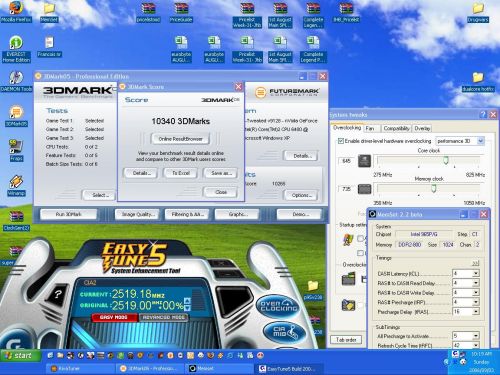Open the All Precharge to Activate dropdown

[x=476, y=336]
